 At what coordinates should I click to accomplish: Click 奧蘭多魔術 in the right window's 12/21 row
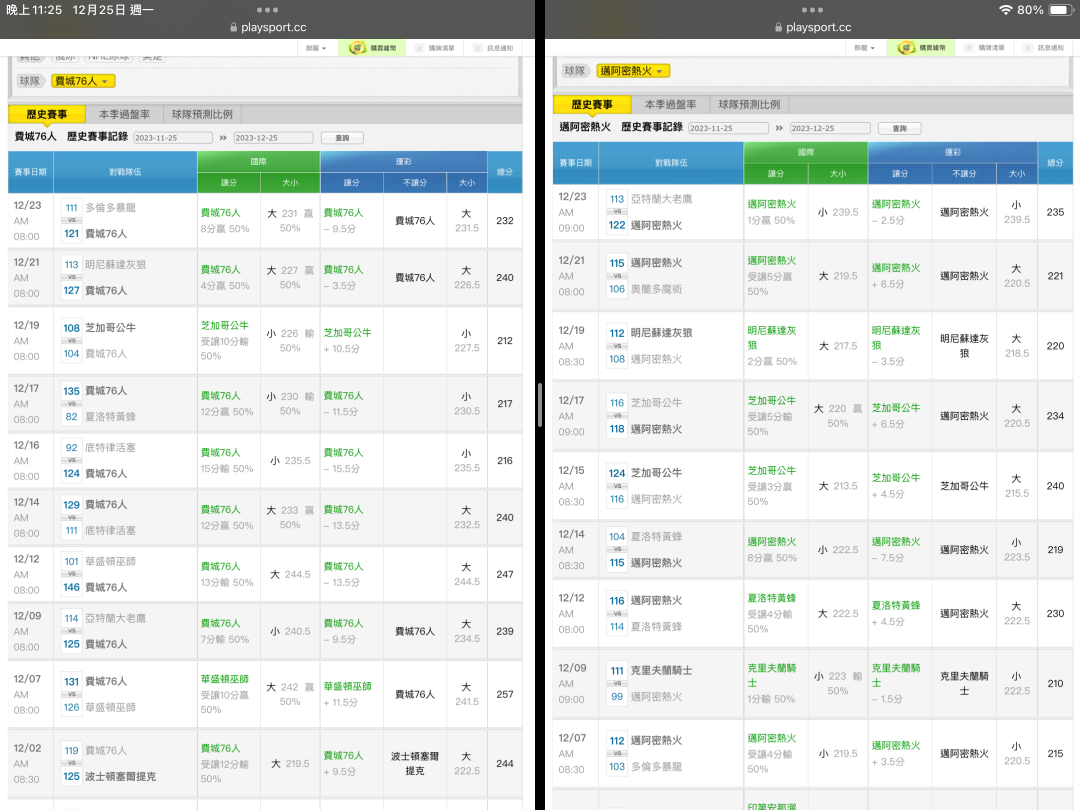point(656,289)
